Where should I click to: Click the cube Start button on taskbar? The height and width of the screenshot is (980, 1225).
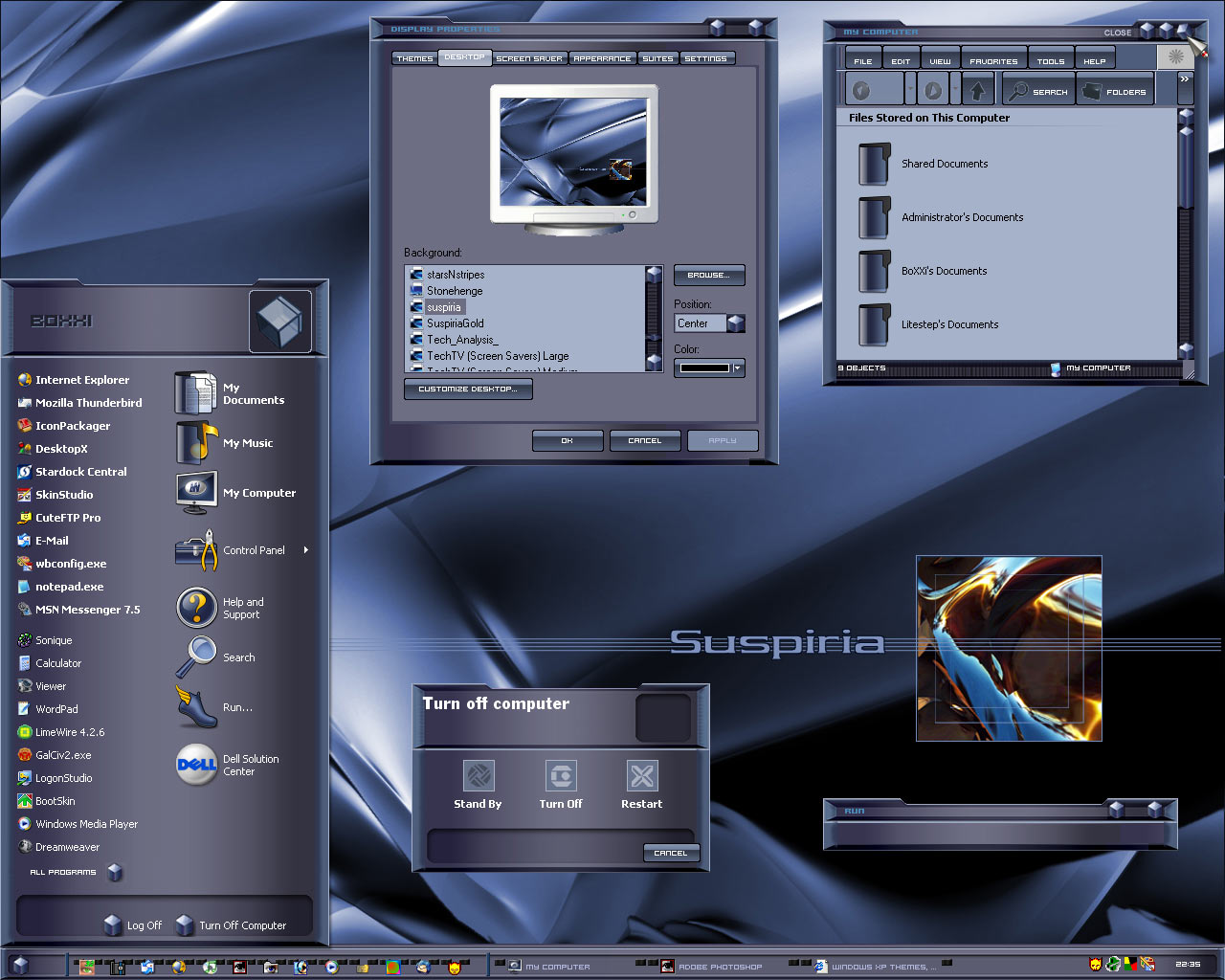21,966
